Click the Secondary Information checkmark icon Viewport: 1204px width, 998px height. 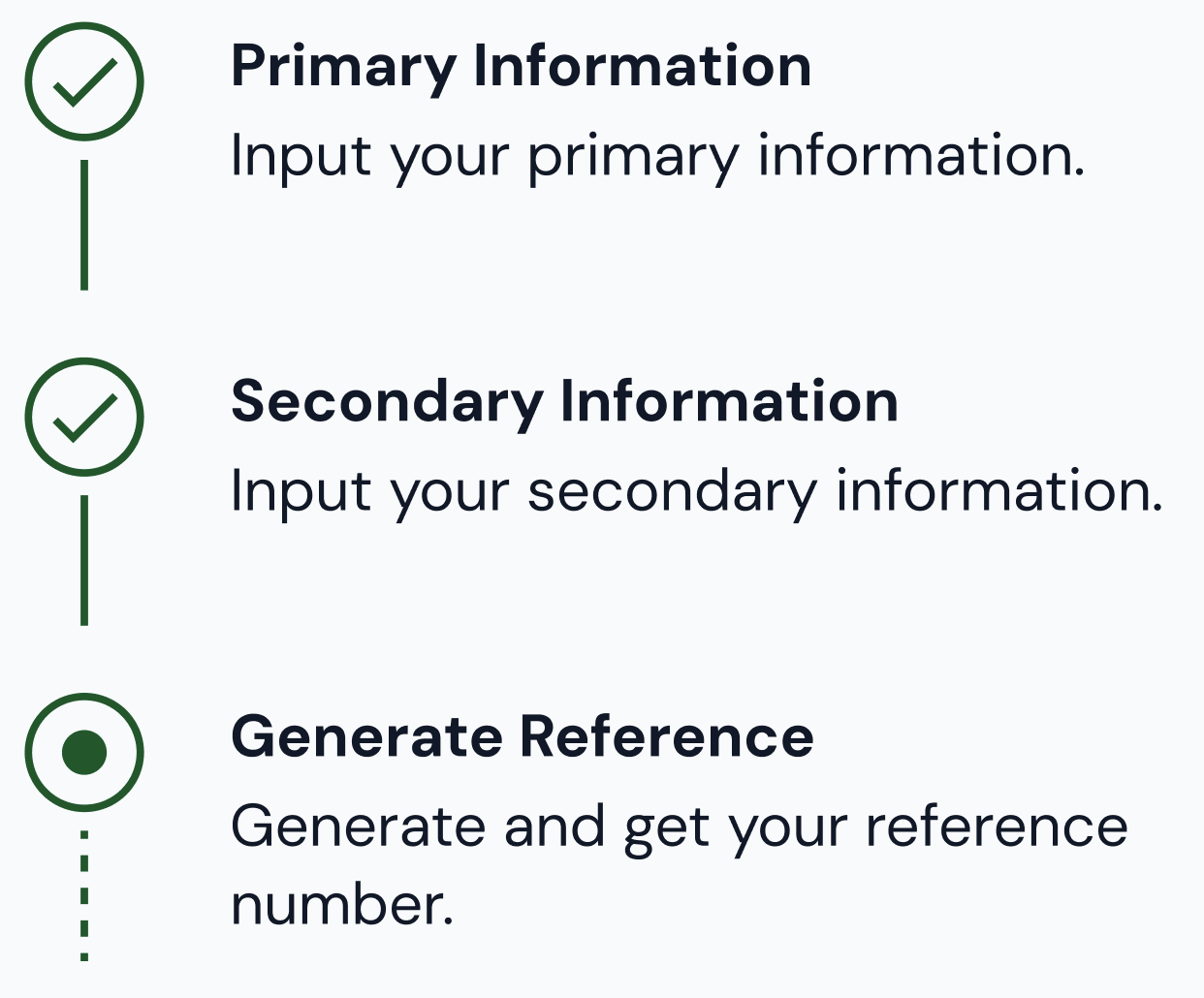coord(84,417)
